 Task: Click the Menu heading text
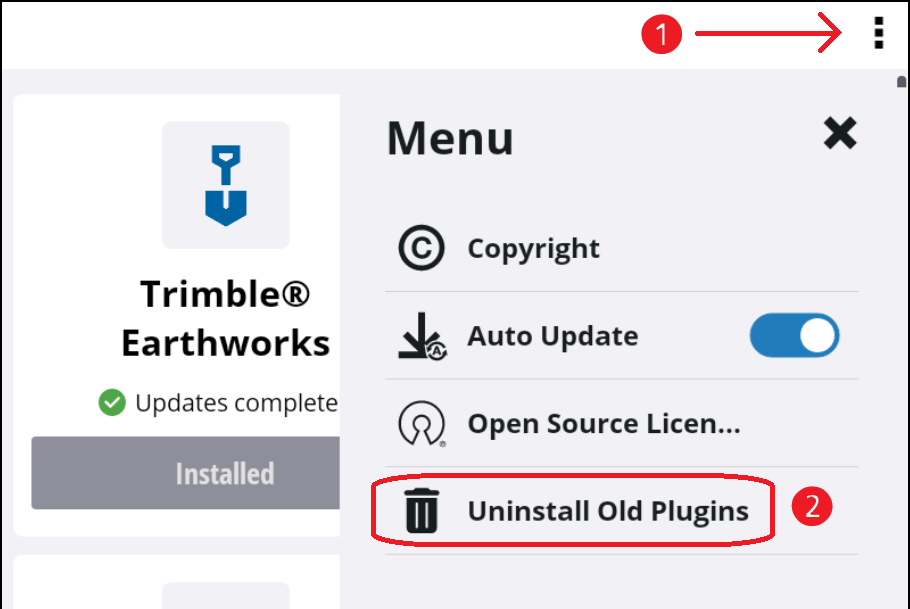pyautogui.click(x=450, y=138)
